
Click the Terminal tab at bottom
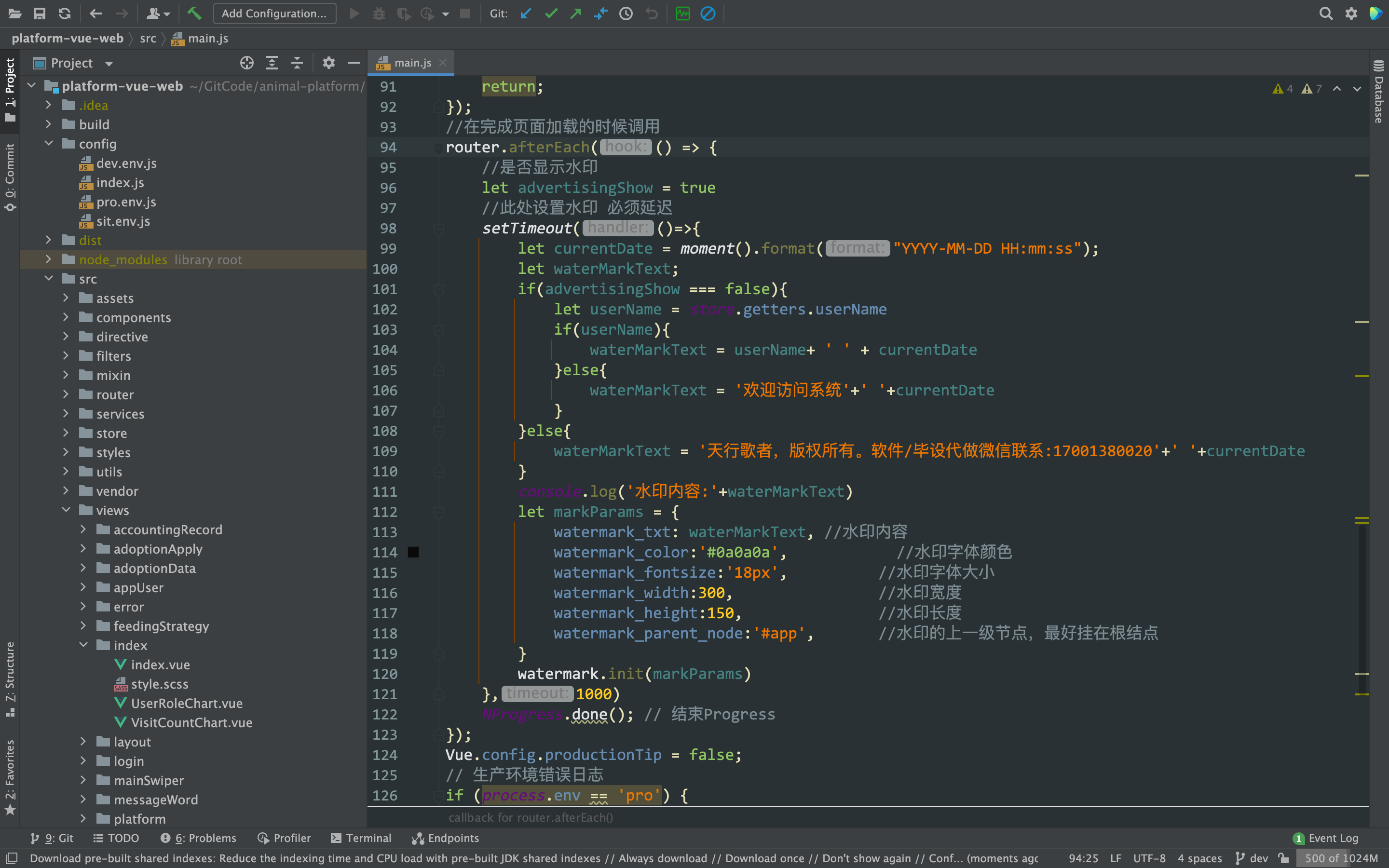[x=363, y=838]
